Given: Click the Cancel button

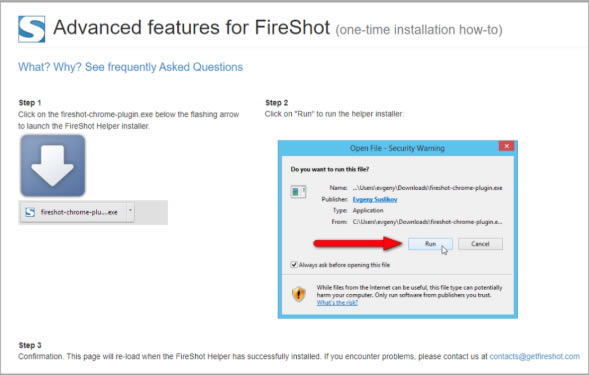Looking at the screenshot, I should 480,244.
